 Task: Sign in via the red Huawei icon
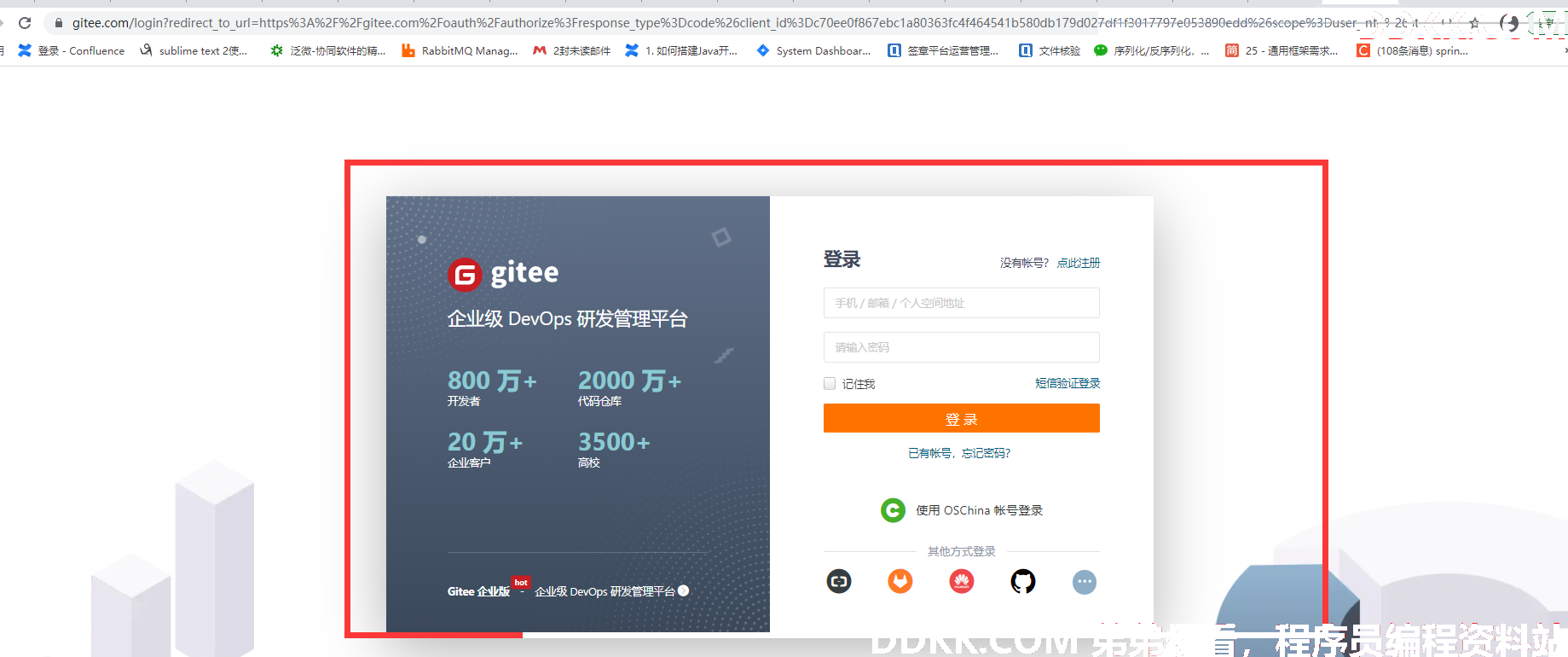click(x=962, y=582)
